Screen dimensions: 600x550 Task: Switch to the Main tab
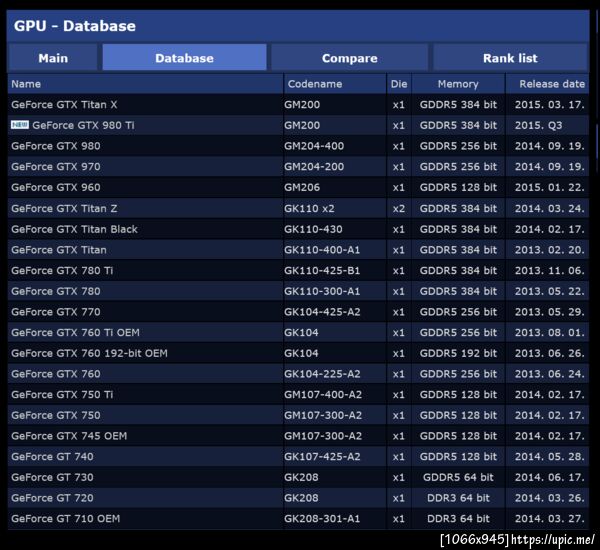(53, 58)
